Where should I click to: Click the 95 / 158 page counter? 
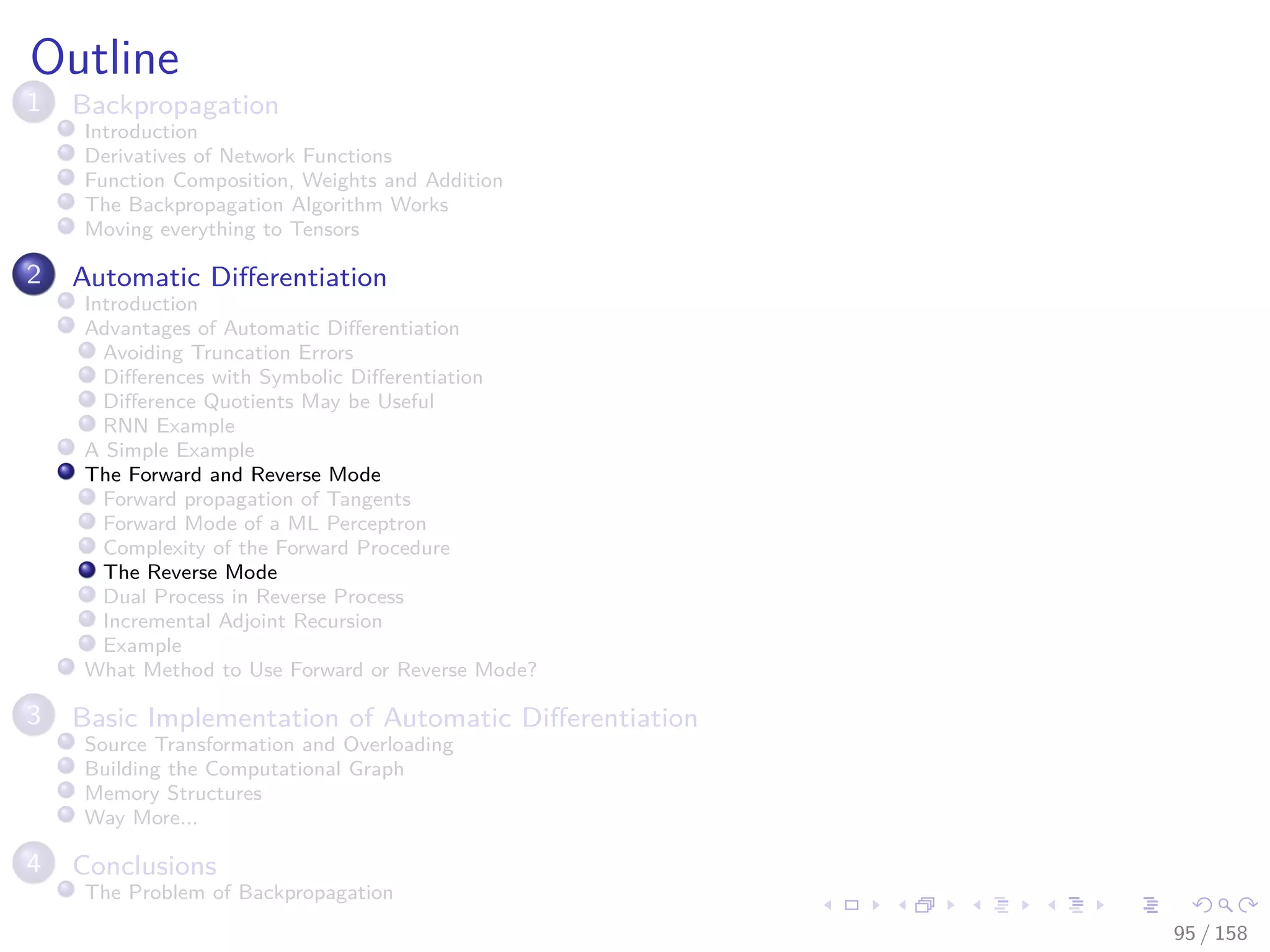[1210, 933]
